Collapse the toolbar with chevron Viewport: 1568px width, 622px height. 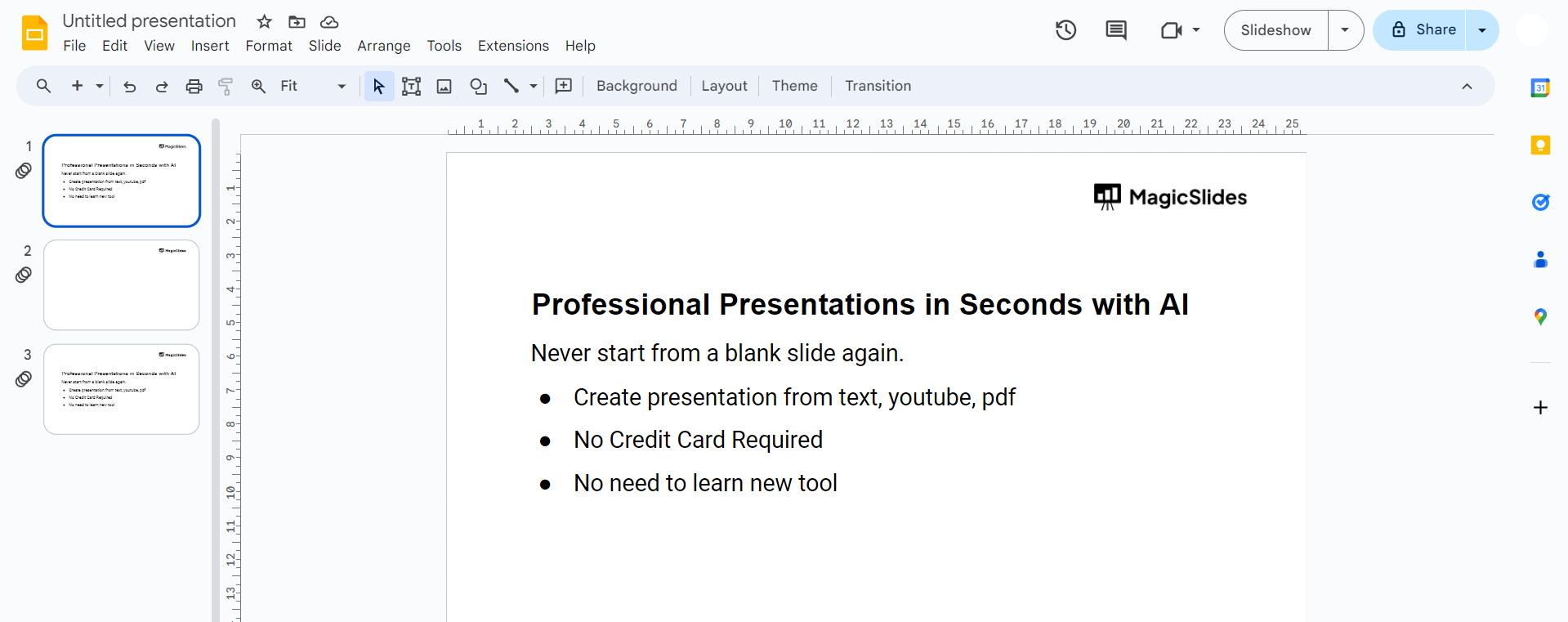pyautogui.click(x=1467, y=86)
